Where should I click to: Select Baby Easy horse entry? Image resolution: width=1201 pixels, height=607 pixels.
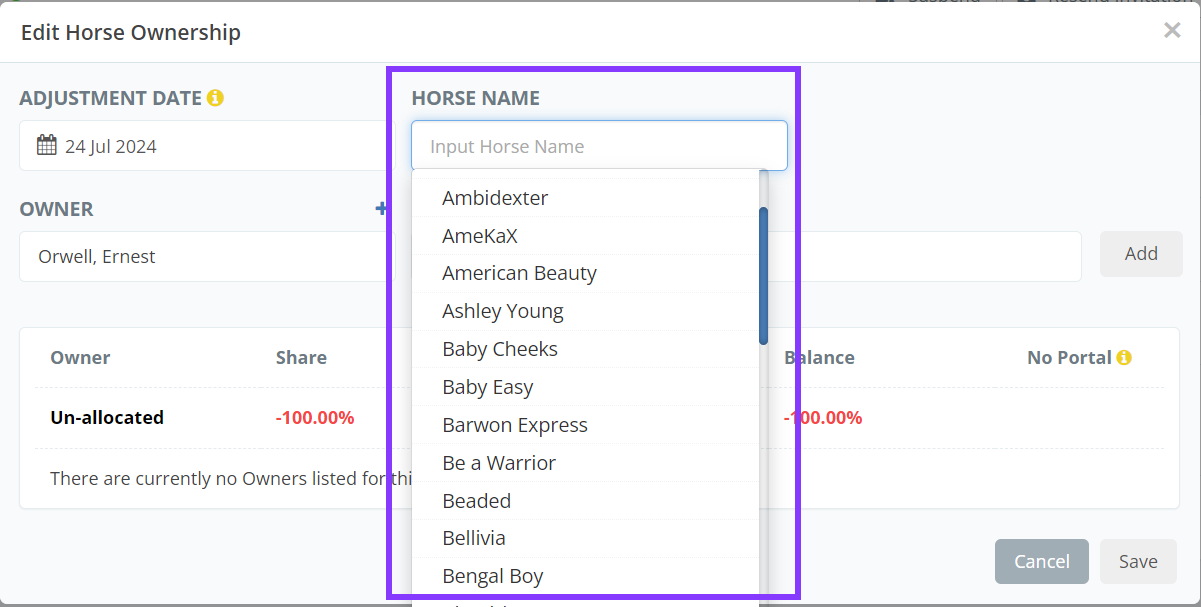(x=488, y=387)
